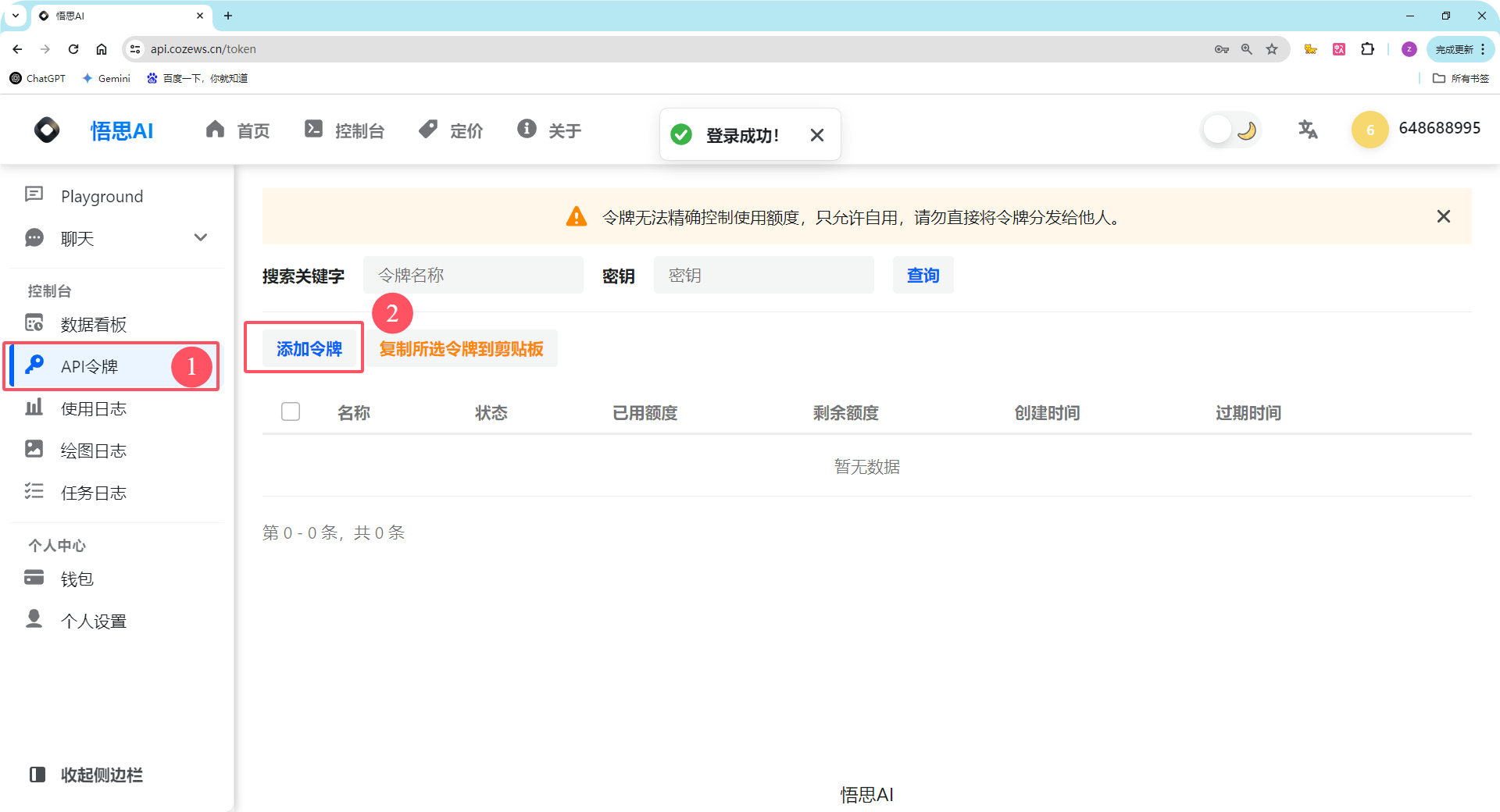
Task: Open a new browser tab
Action: [x=228, y=16]
